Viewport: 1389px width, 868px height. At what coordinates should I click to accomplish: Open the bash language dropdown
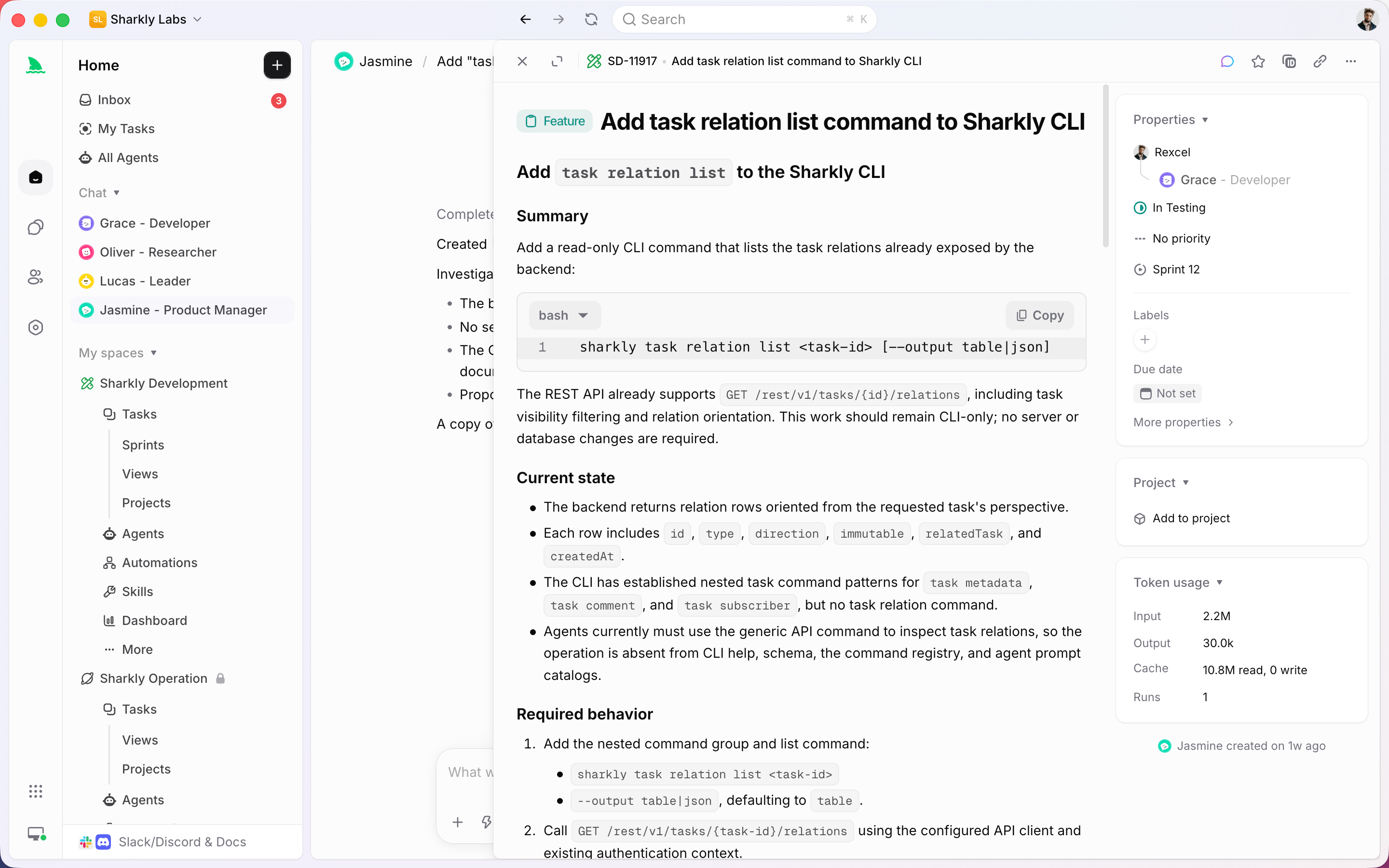[564, 315]
